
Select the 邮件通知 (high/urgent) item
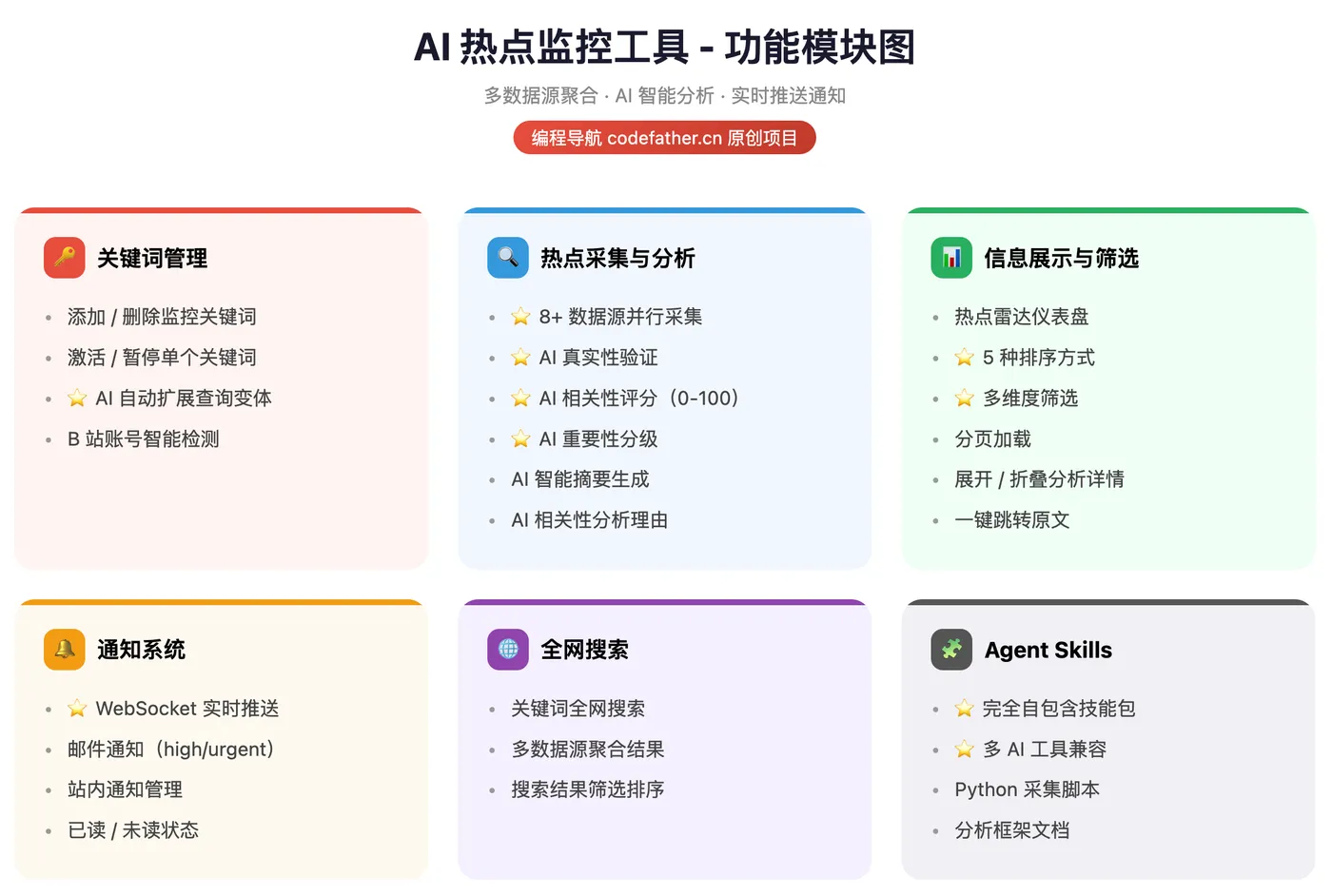click(x=171, y=750)
